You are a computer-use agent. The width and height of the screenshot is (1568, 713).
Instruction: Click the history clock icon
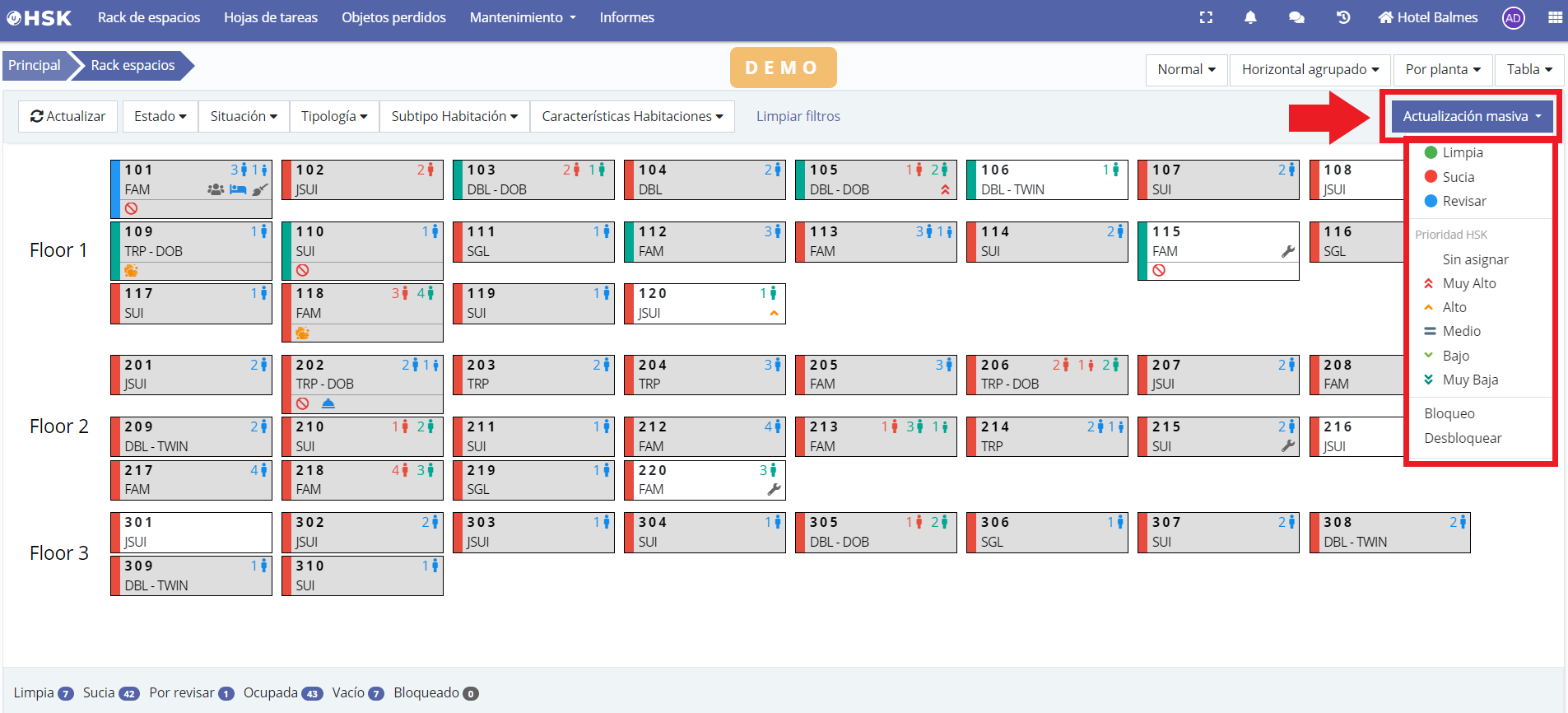tap(1343, 17)
